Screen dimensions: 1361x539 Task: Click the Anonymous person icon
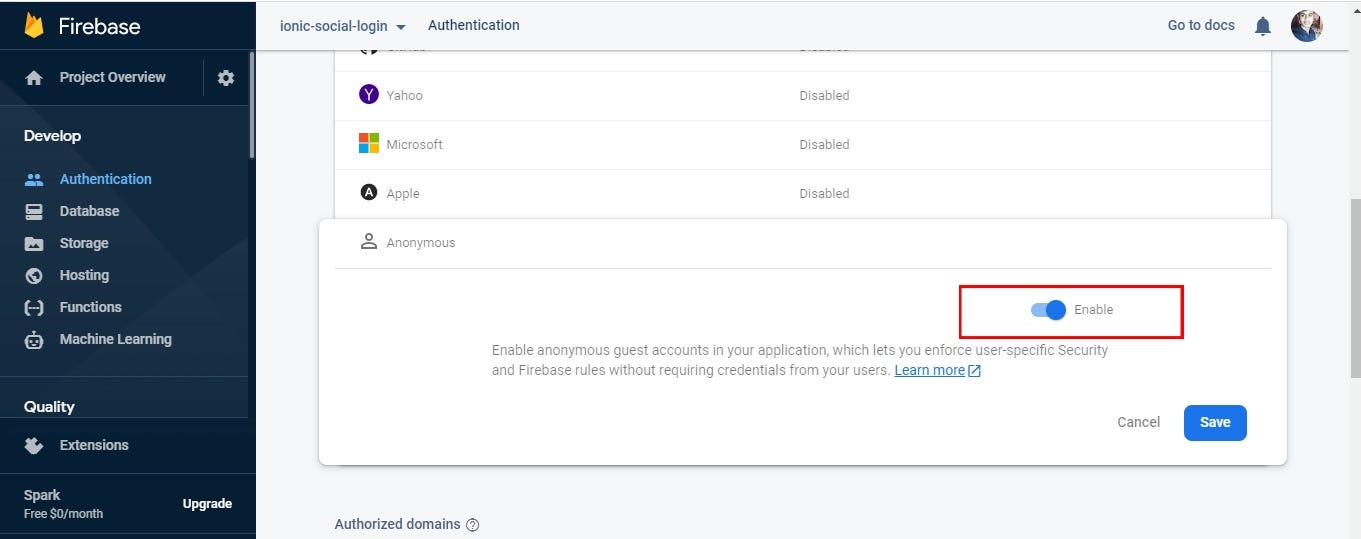point(369,242)
